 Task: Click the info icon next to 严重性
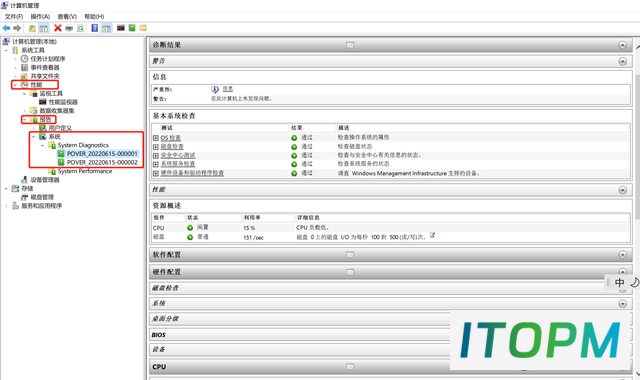pyautogui.click(x=215, y=89)
